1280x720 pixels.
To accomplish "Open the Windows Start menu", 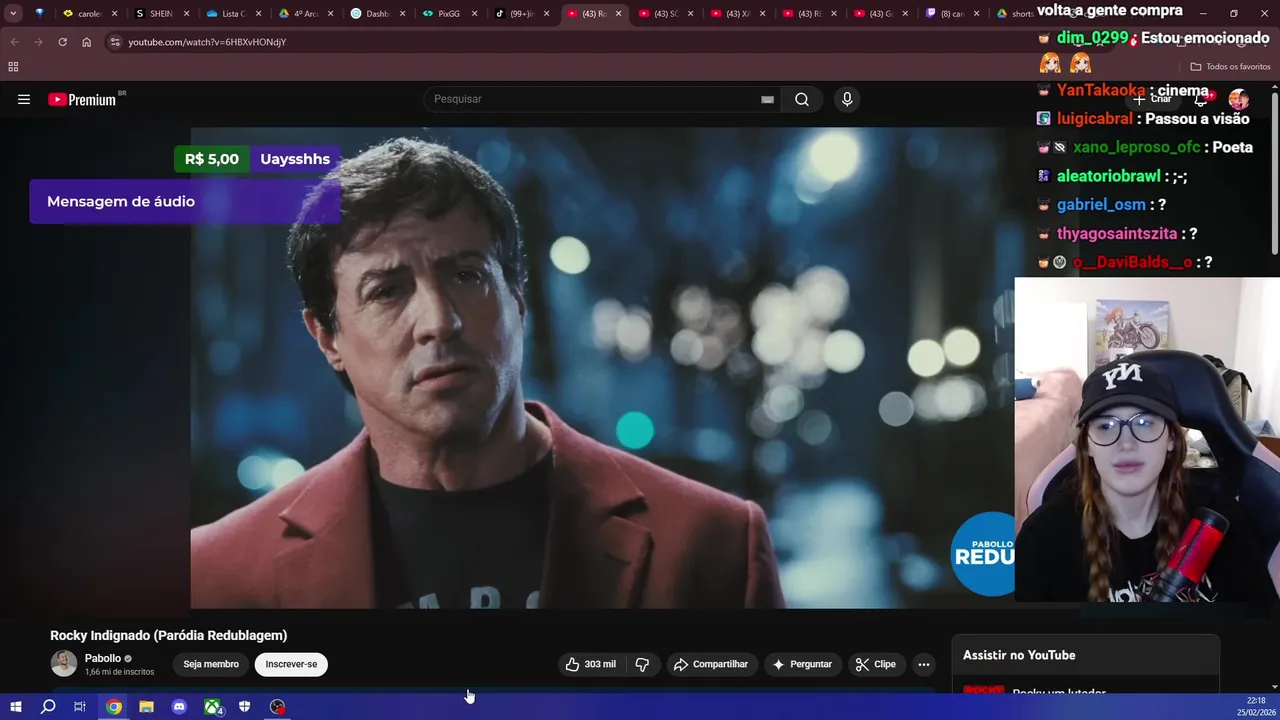I will point(15,707).
